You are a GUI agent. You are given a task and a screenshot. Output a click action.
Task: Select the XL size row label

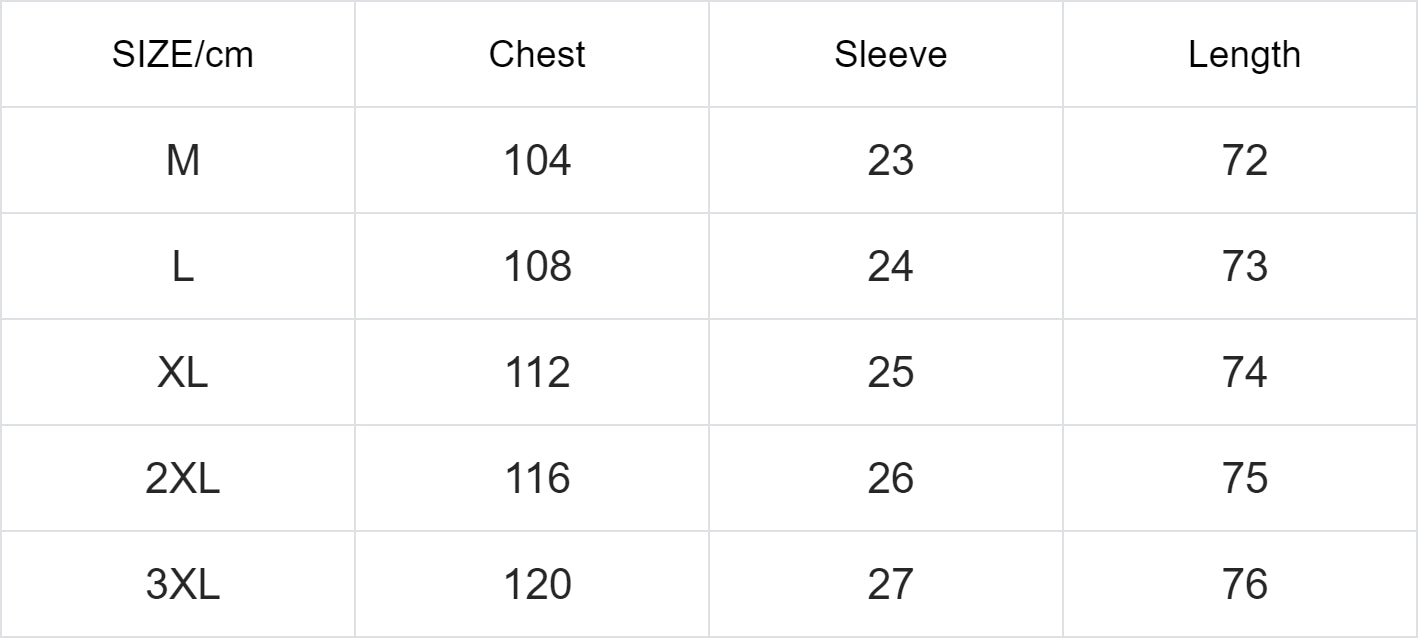click(x=182, y=372)
